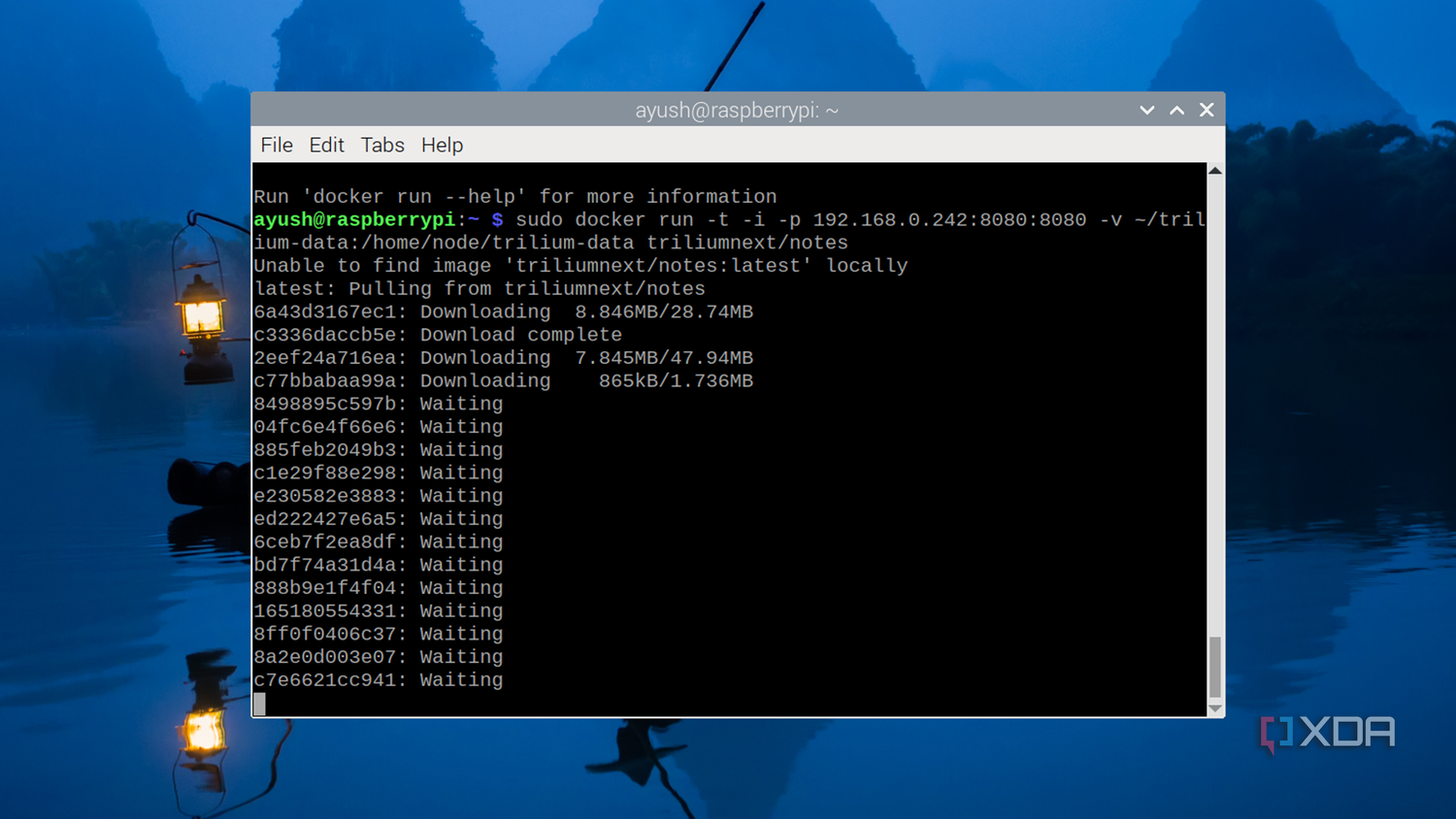The height and width of the screenshot is (819, 1456).
Task: Click 'c1e29f88e298: Waiting' line
Action: [379, 474]
